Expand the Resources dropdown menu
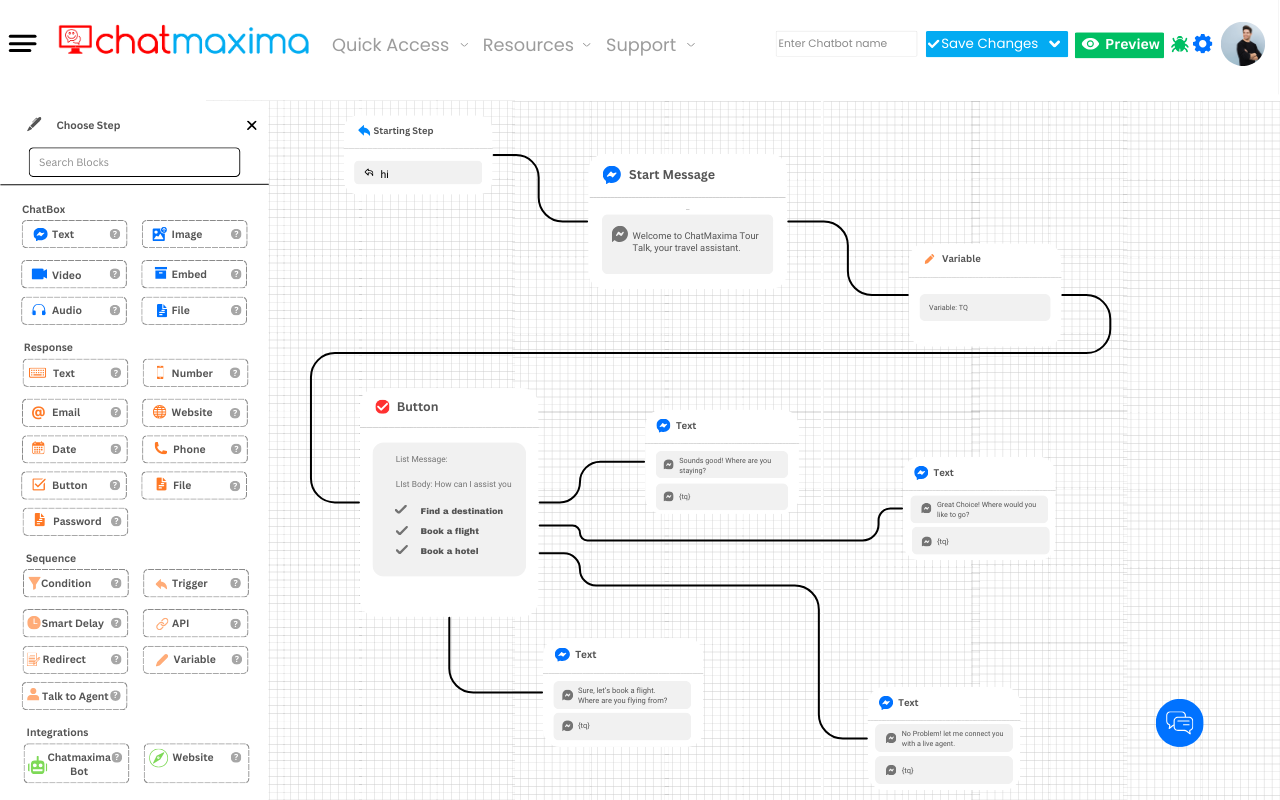1280x800 pixels. pyautogui.click(x=536, y=45)
